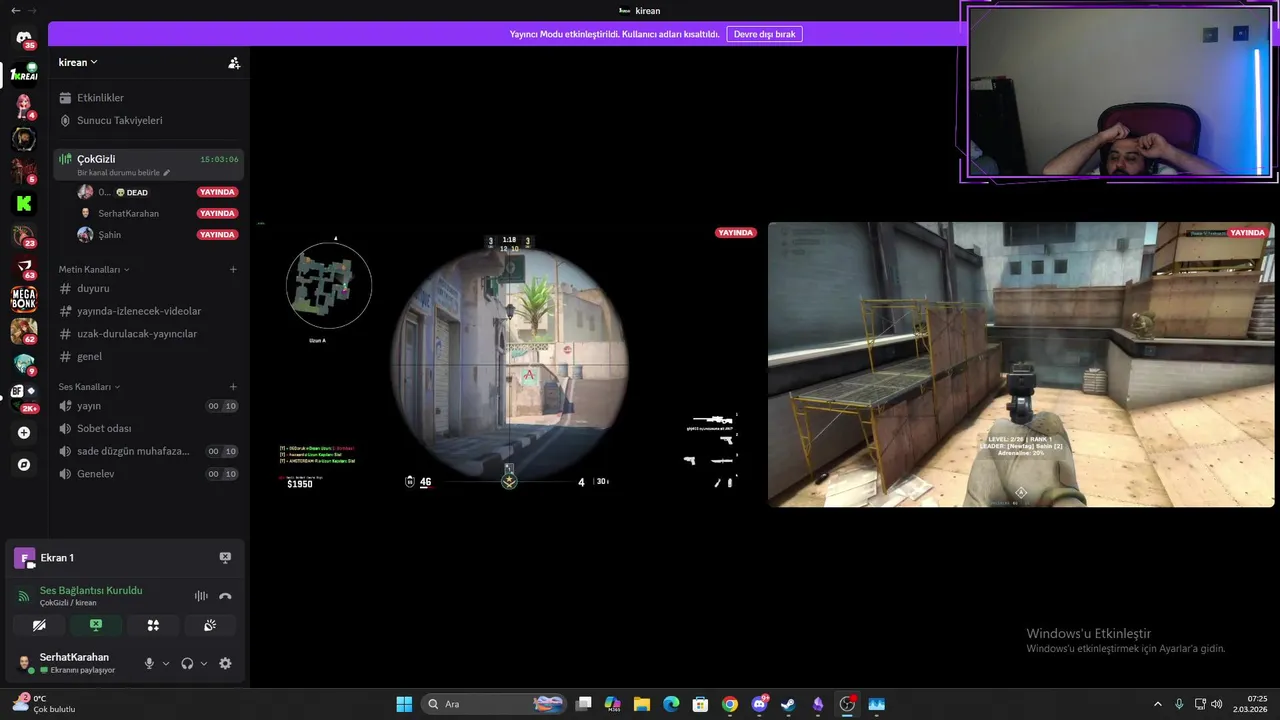Collapse the Metin Kanalları category

94,269
